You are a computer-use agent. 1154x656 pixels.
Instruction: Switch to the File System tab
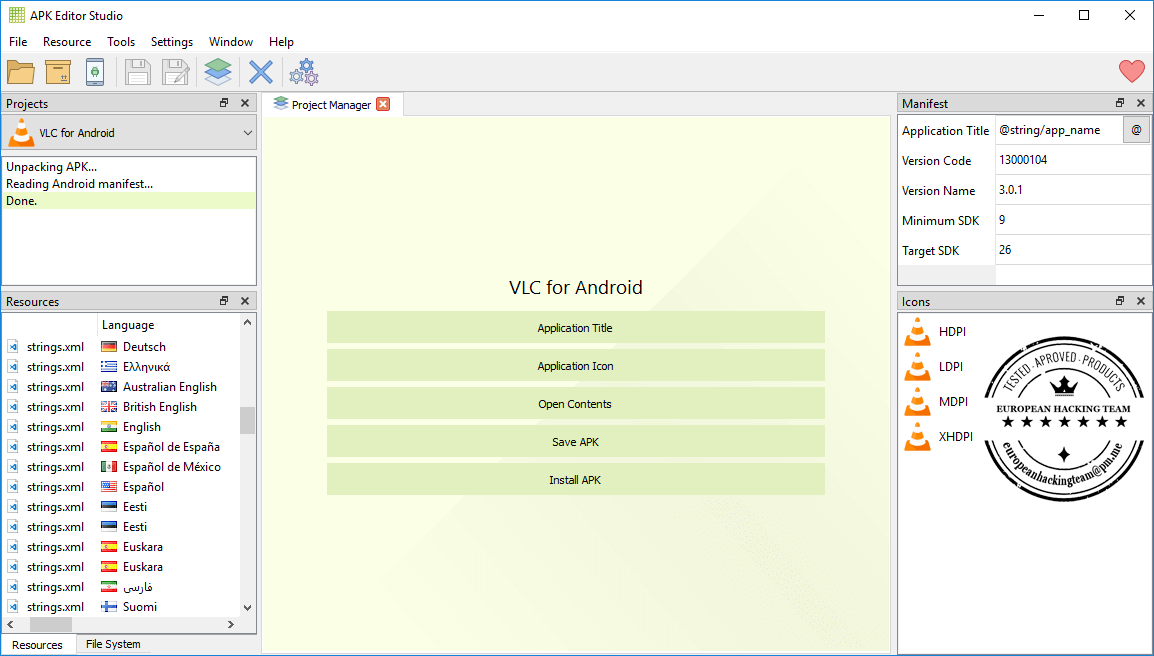(x=112, y=644)
